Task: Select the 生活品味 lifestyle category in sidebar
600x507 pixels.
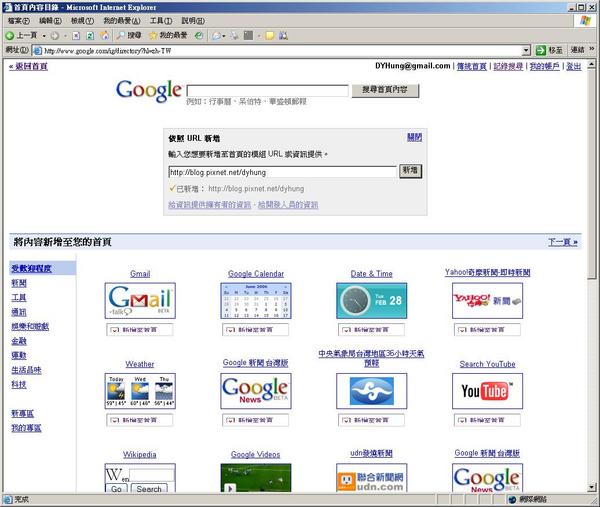Action: point(26,370)
